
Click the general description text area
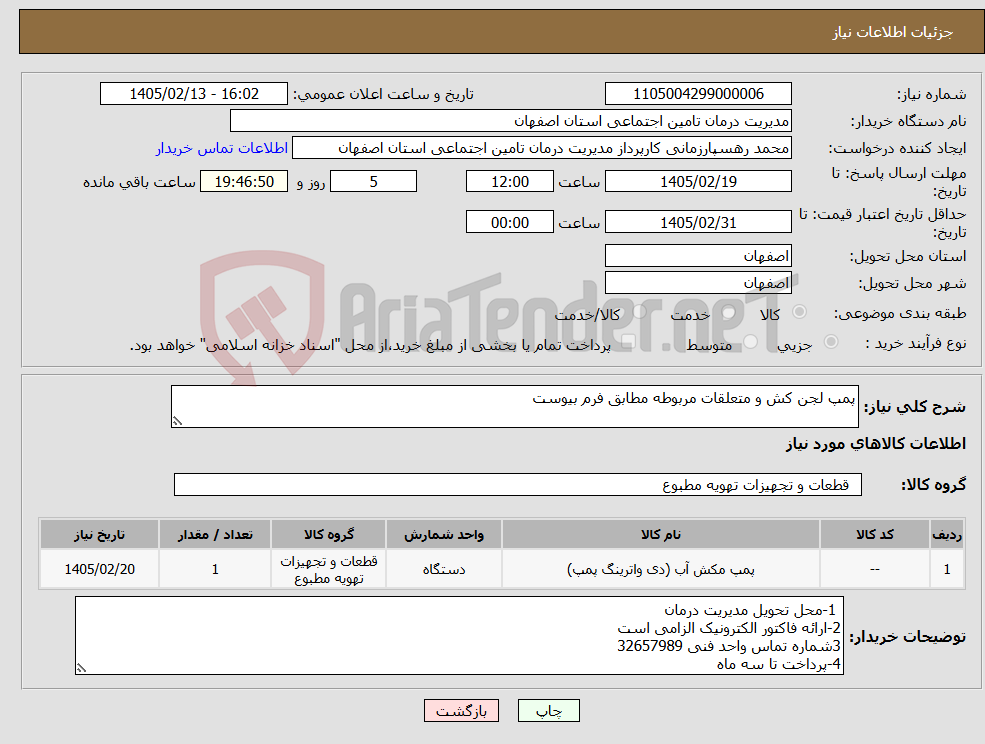point(514,407)
